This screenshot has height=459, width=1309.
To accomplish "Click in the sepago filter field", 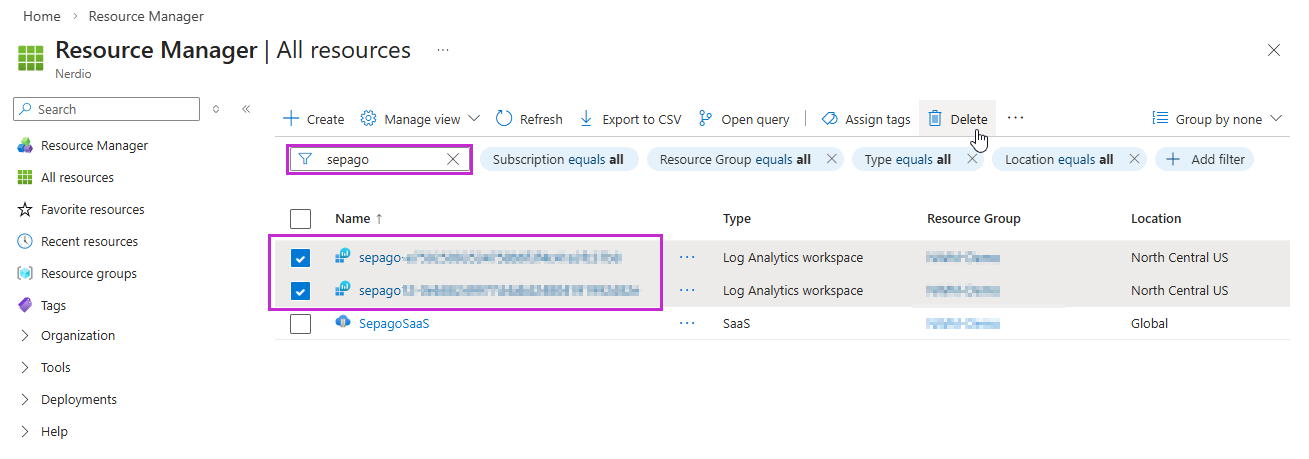I will click(x=380, y=159).
